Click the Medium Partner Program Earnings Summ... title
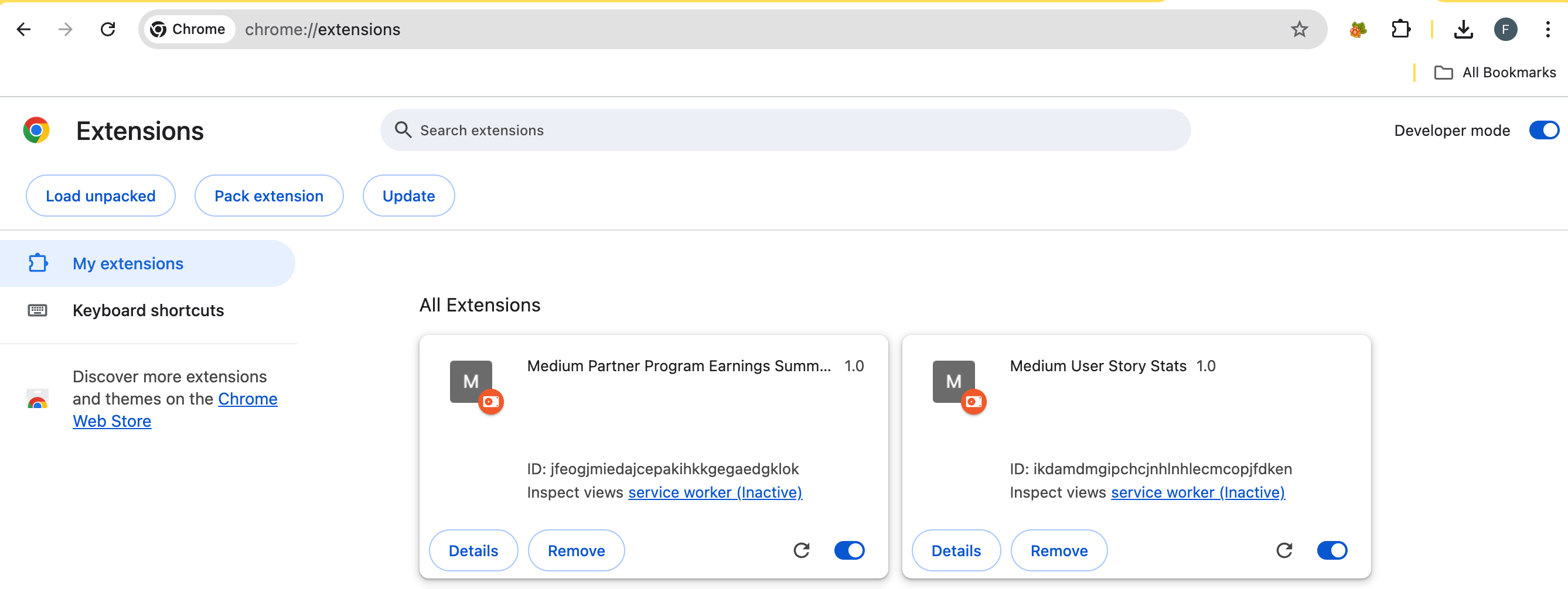The height and width of the screenshot is (589, 1568). (678, 366)
